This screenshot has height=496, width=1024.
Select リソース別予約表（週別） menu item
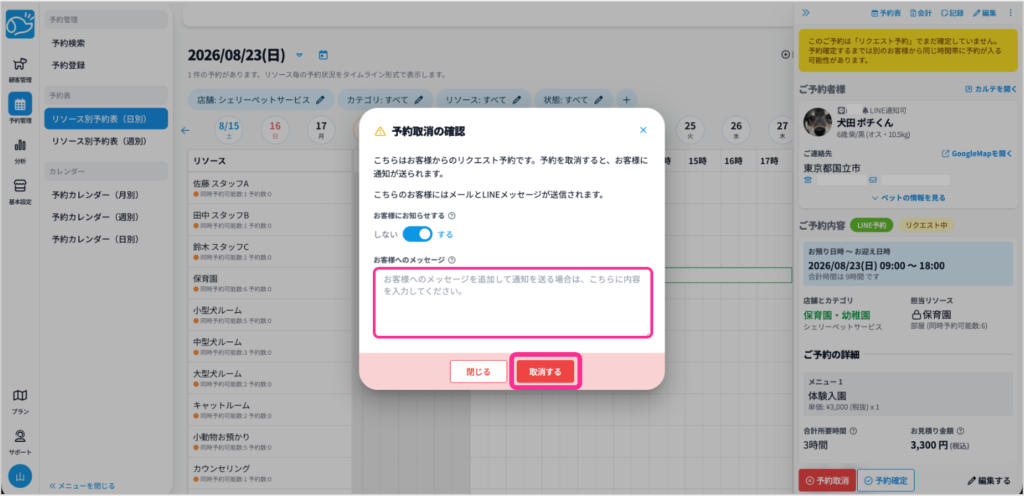(99, 141)
